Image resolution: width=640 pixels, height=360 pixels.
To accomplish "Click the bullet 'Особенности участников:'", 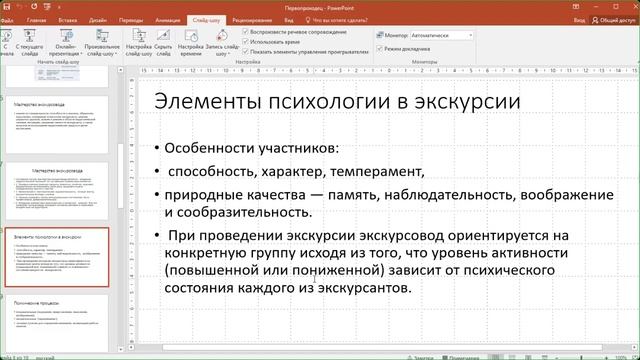I will [x=251, y=148].
